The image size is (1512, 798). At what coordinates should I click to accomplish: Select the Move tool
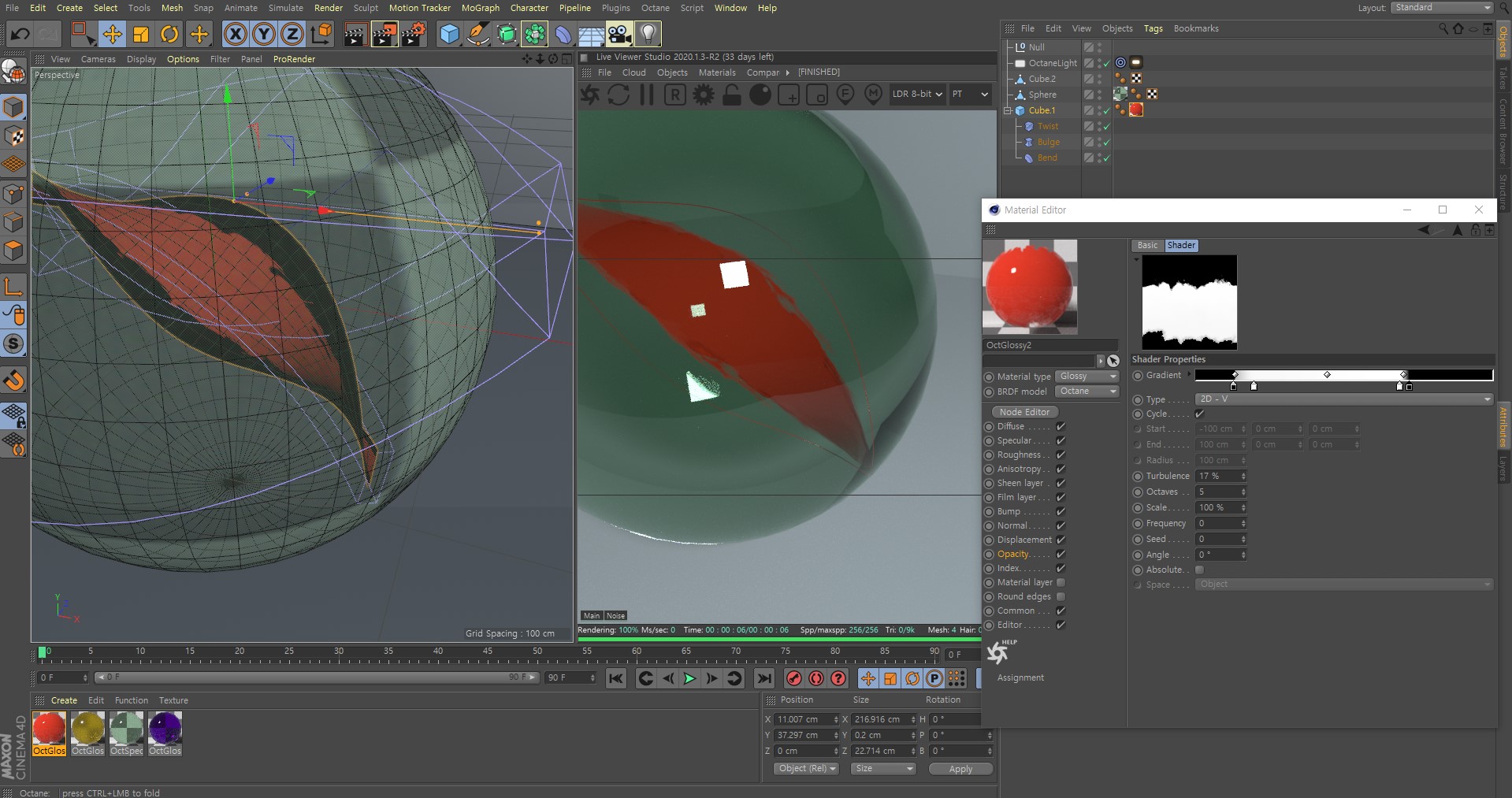tap(113, 34)
